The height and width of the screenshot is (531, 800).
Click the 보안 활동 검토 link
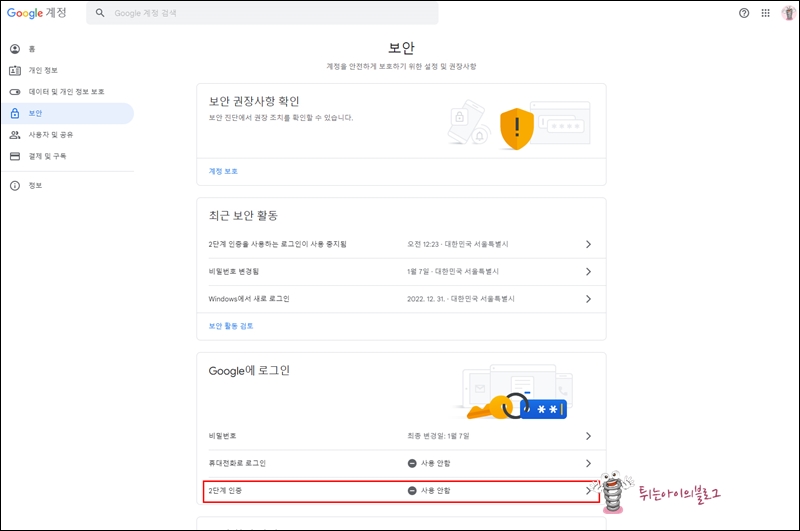coord(231,326)
